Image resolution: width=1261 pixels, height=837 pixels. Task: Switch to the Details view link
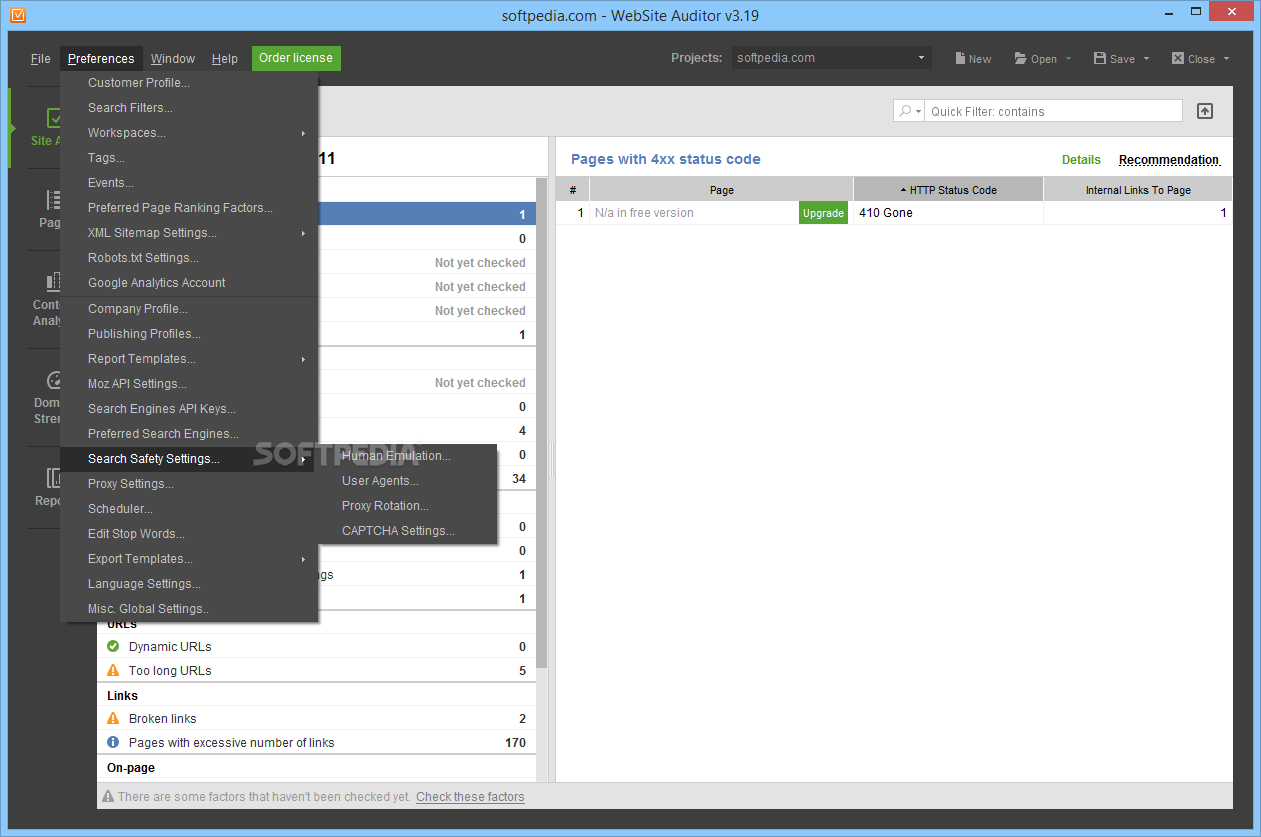[1081, 160]
